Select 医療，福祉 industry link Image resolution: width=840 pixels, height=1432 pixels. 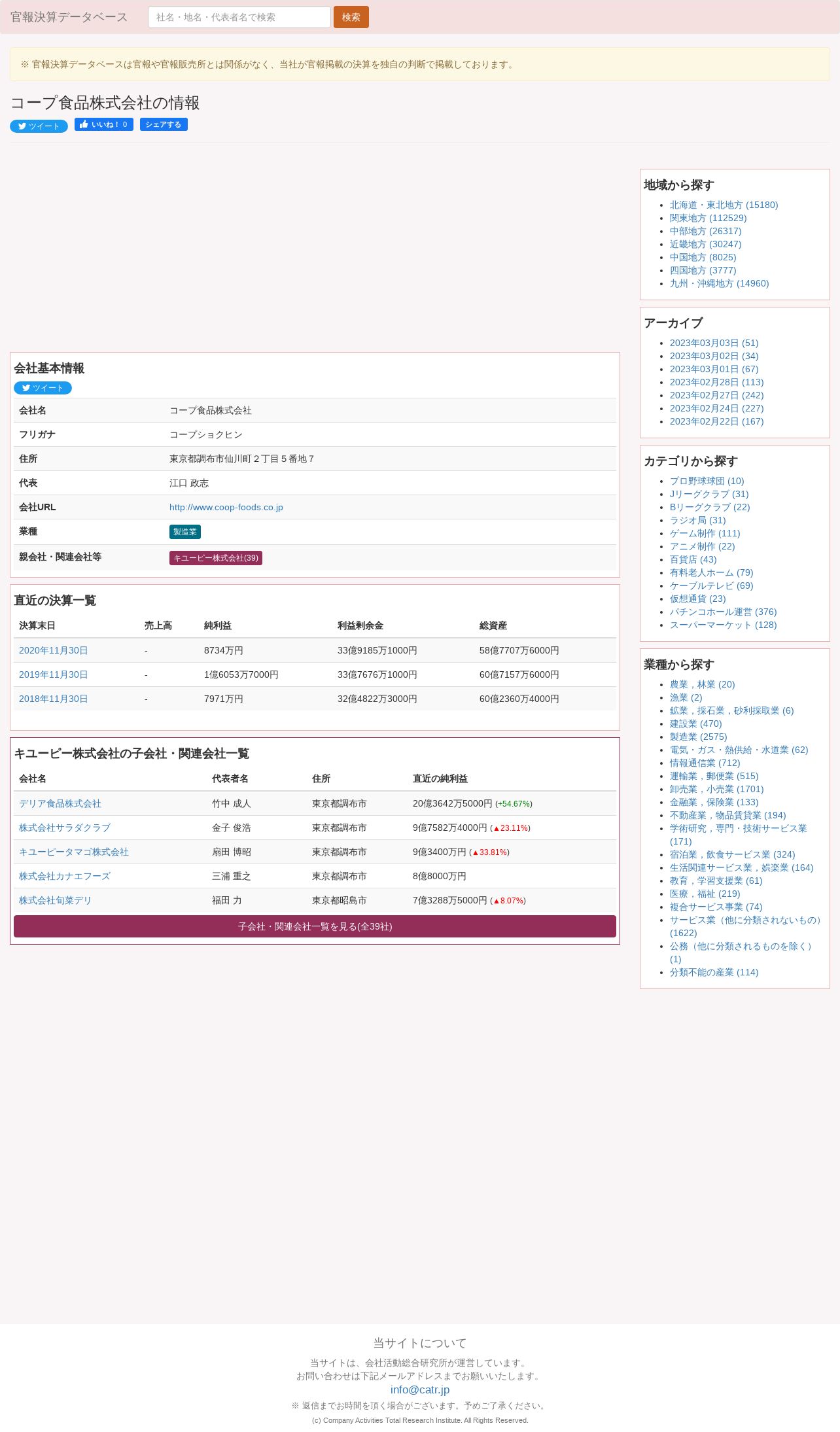[x=705, y=894]
